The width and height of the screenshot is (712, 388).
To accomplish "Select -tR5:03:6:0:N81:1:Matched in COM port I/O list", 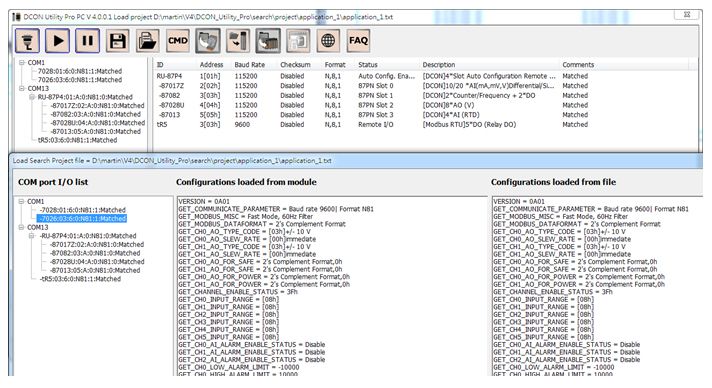I will (80, 279).
